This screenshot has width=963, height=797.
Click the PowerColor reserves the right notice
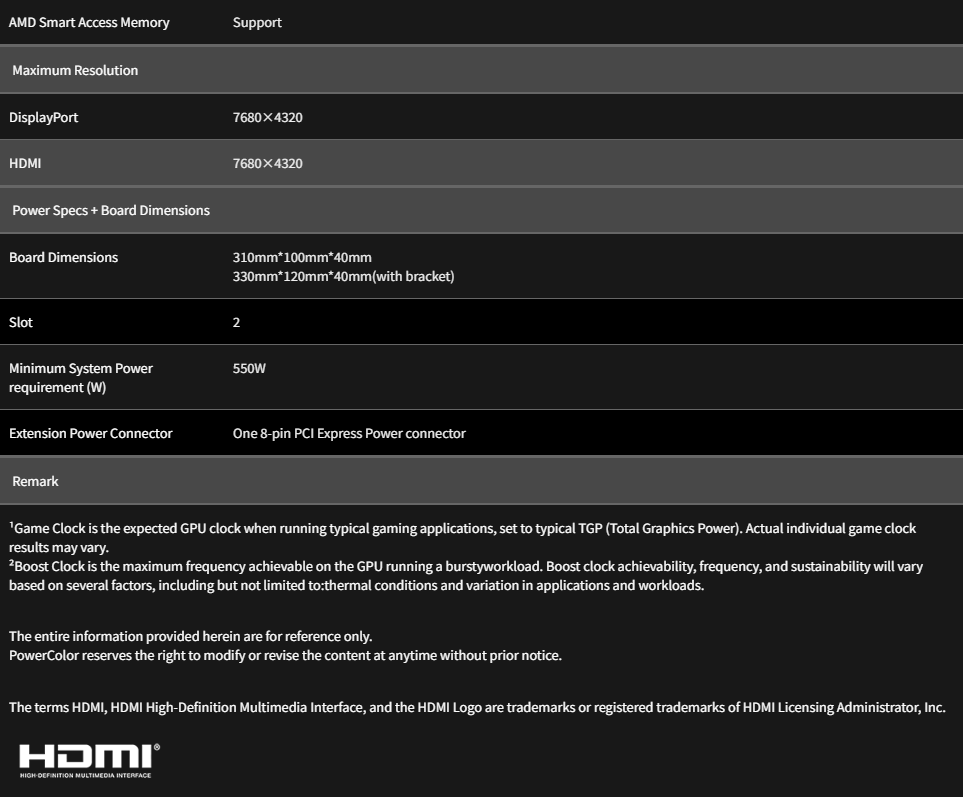[x=285, y=656]
